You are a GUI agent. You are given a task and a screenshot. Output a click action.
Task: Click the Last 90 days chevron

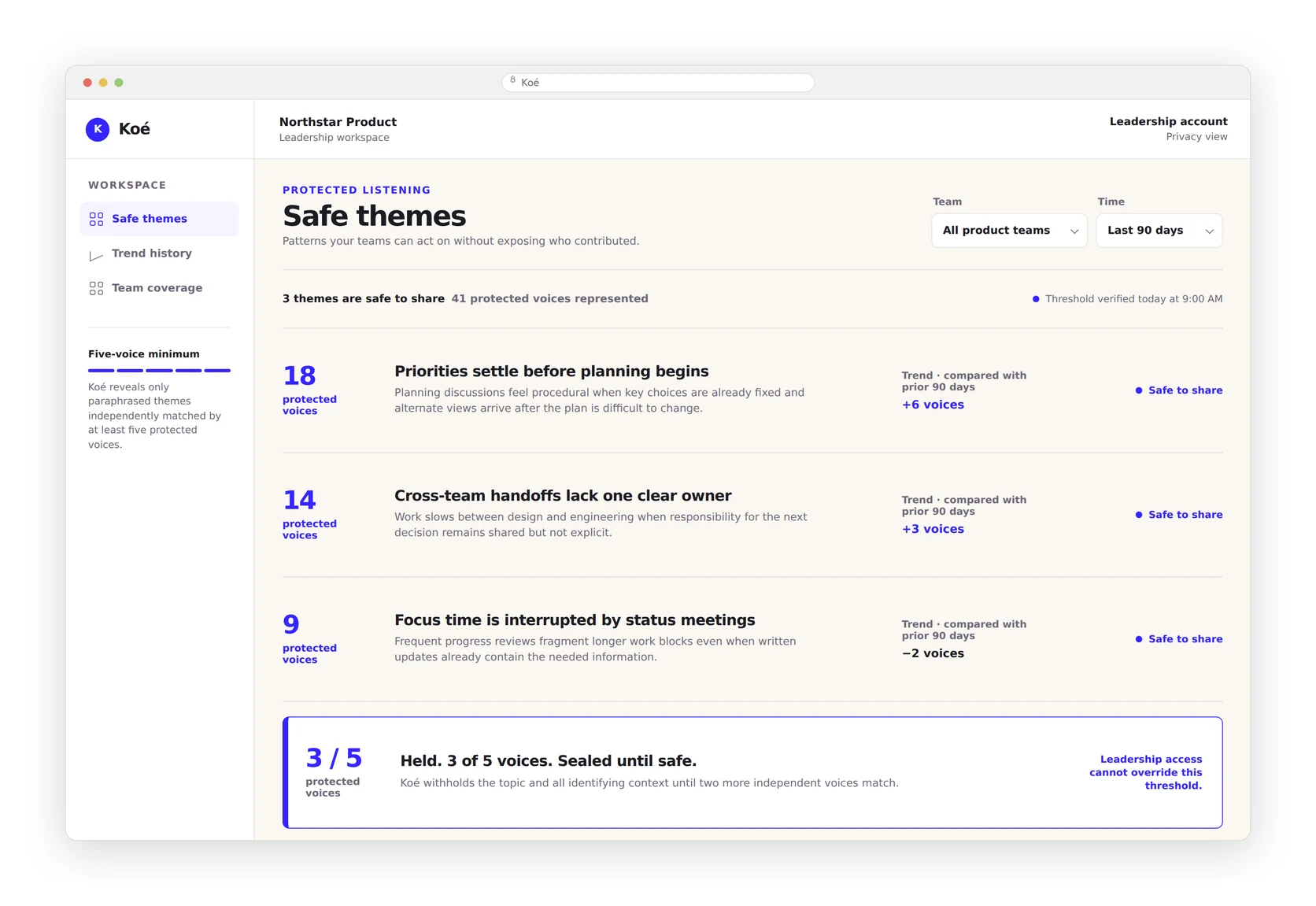[1209, 231]
